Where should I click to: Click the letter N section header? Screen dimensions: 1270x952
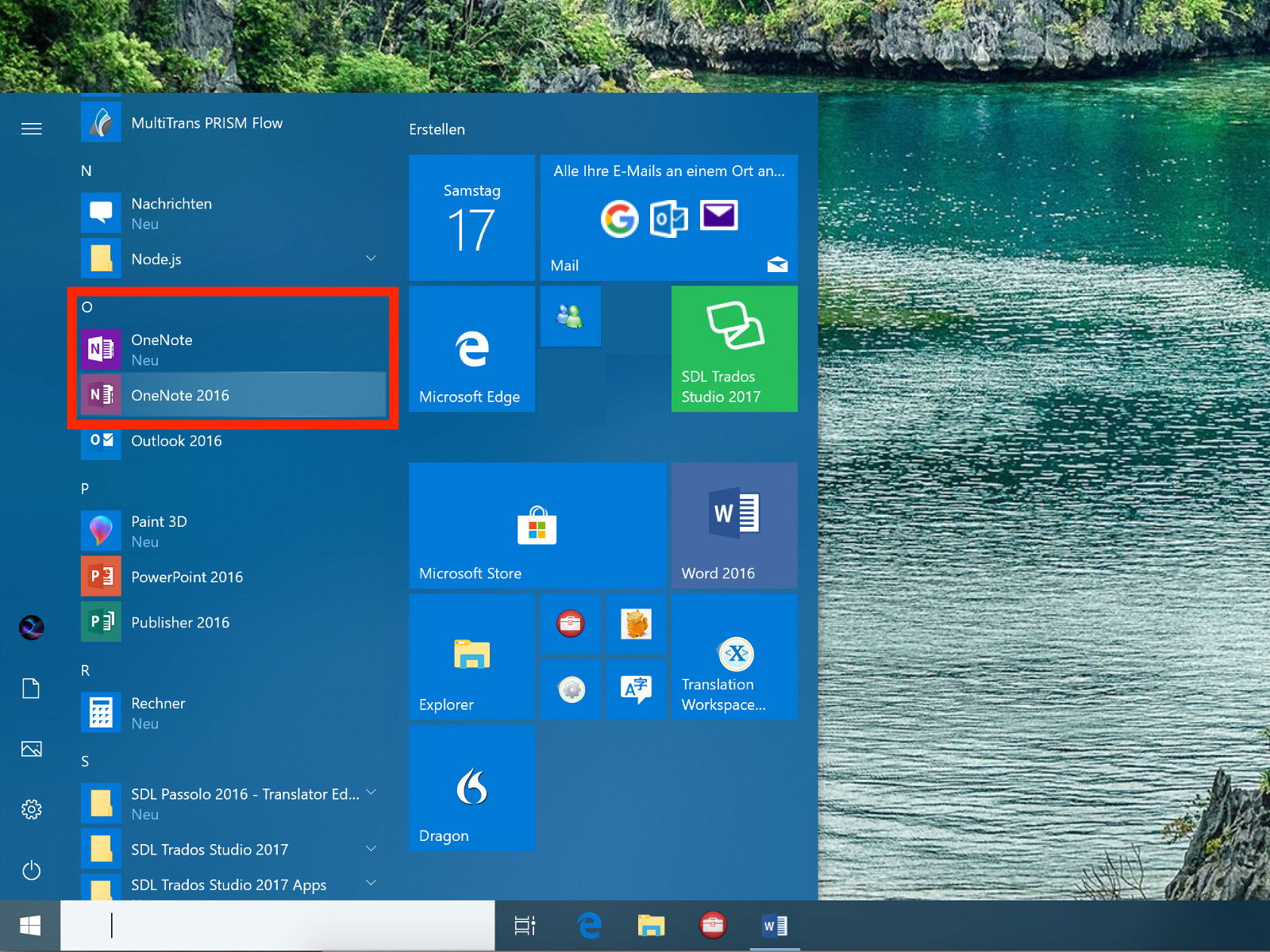coord(87,171)
